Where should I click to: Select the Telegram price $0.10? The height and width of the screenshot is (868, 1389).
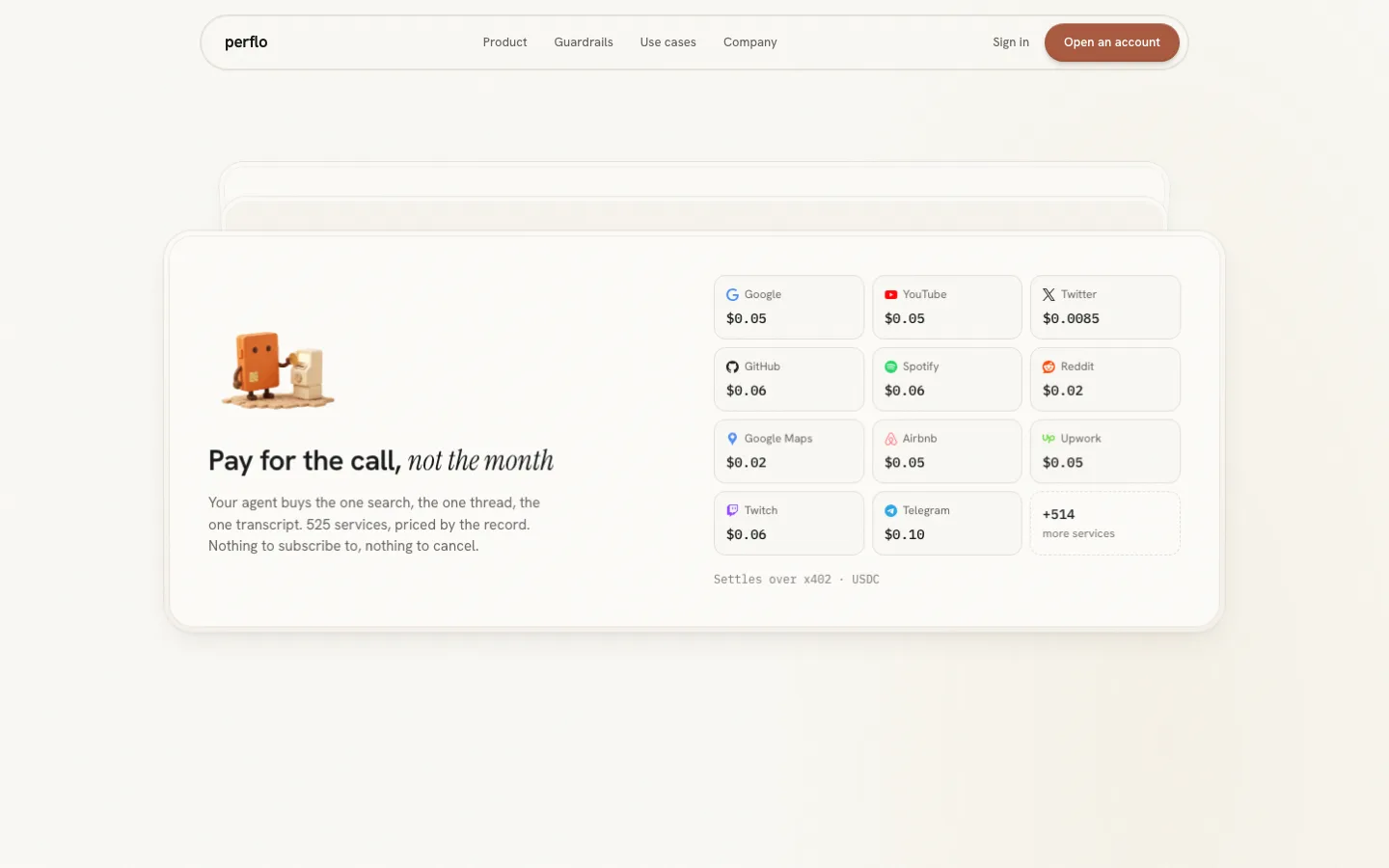tap(905, 534)
